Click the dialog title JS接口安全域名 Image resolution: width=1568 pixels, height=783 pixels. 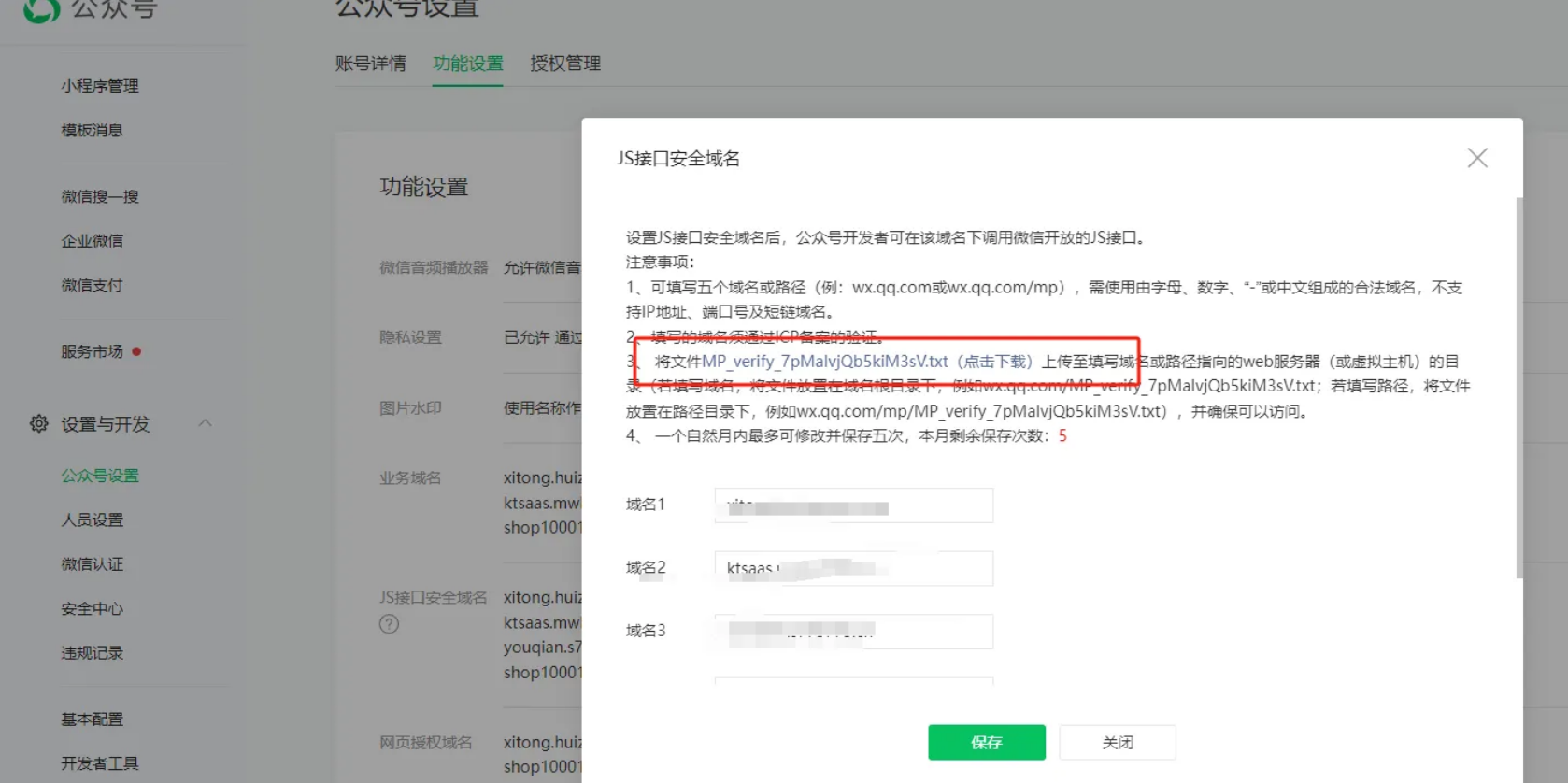pyautogui.click(x=678, y=159)
